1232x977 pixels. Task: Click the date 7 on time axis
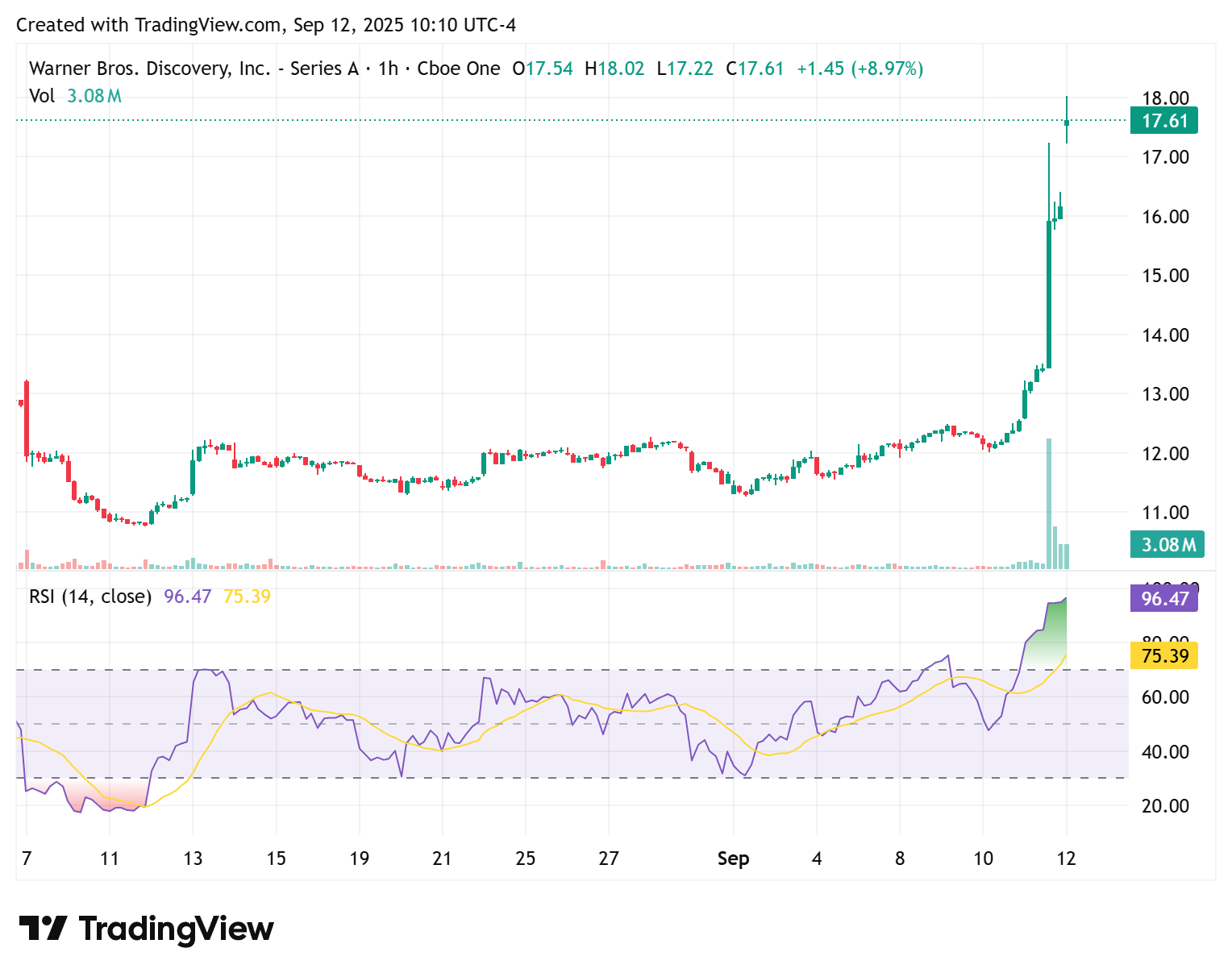(x=27, y=859)
